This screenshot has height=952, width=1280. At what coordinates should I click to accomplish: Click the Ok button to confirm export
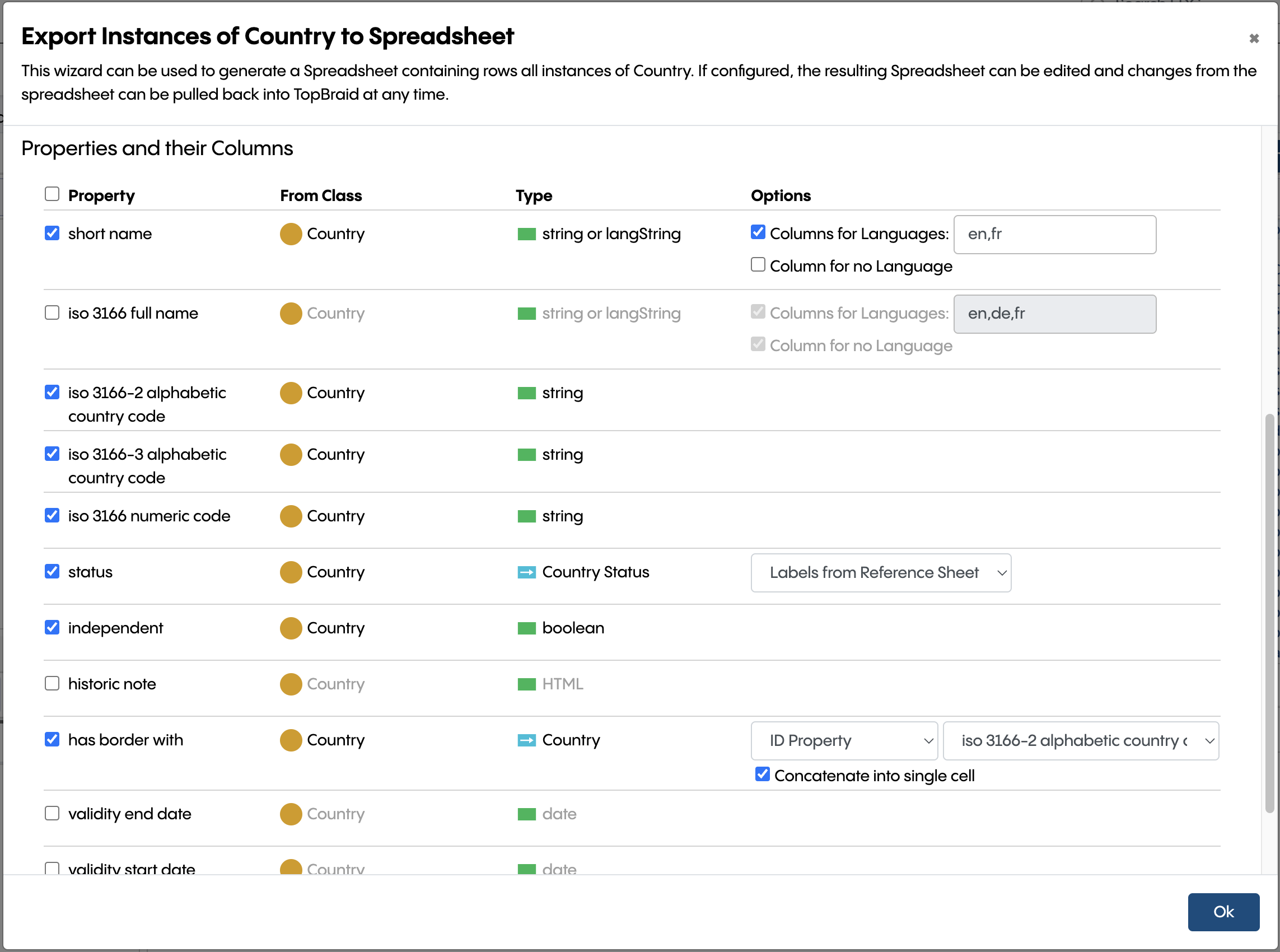[x=1223, y=911]
